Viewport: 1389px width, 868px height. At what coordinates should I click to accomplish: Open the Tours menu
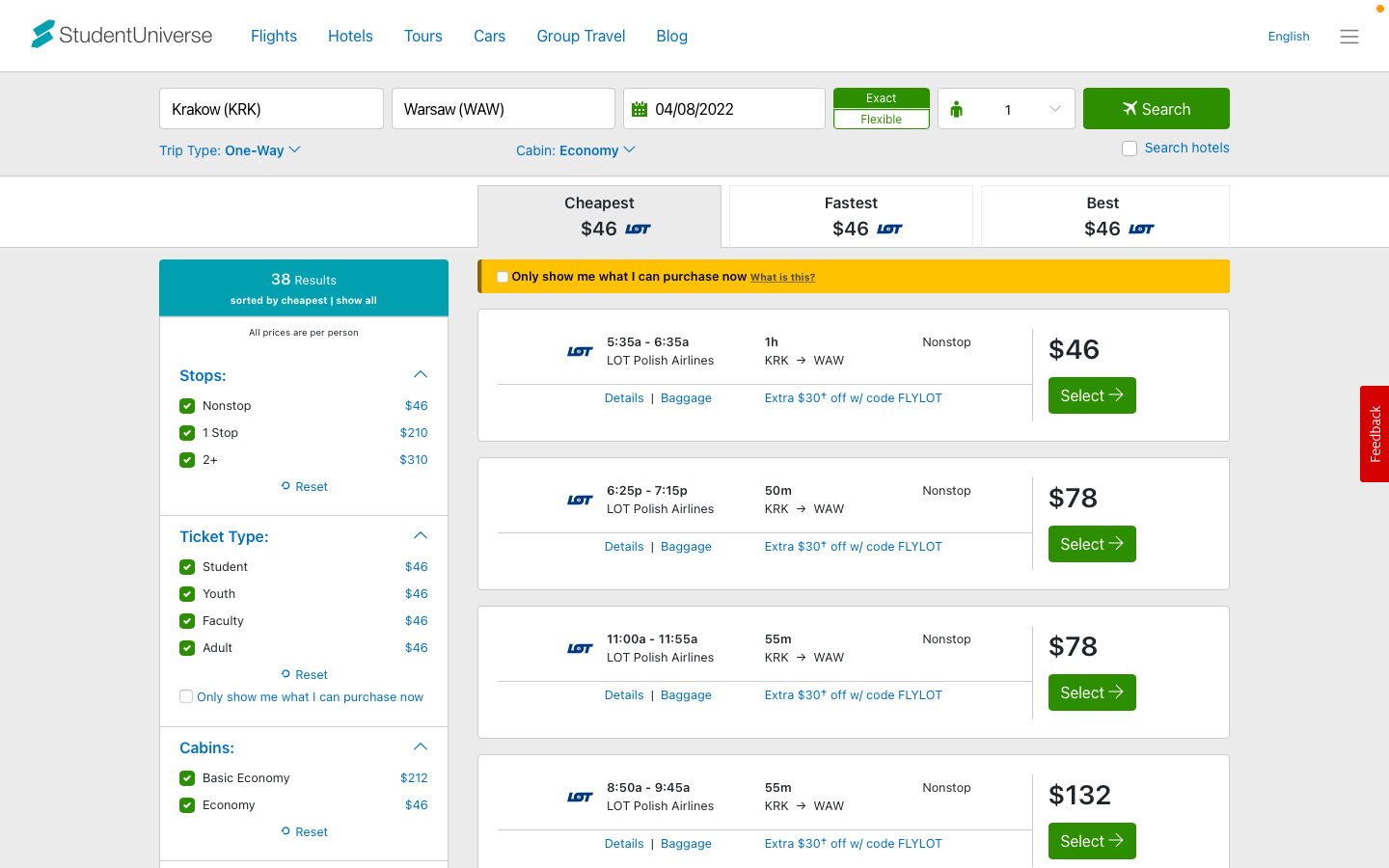click(423, 36)
